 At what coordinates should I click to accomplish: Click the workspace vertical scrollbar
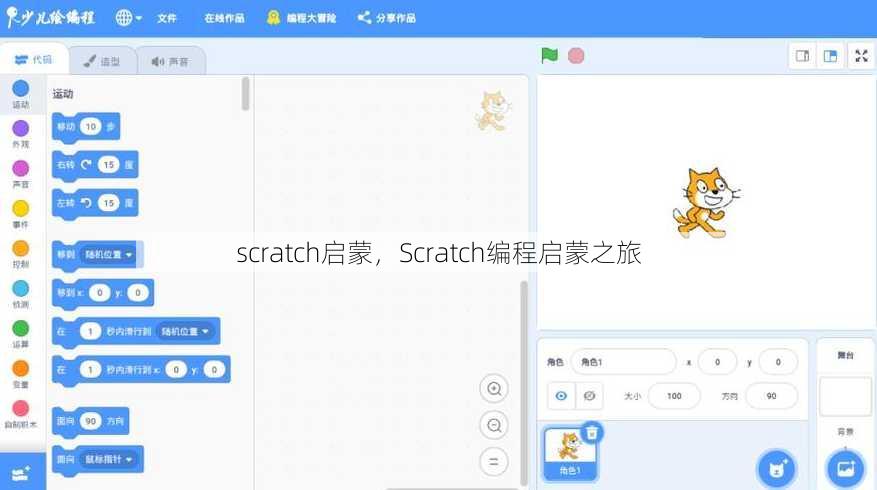[x=524, y=383]
